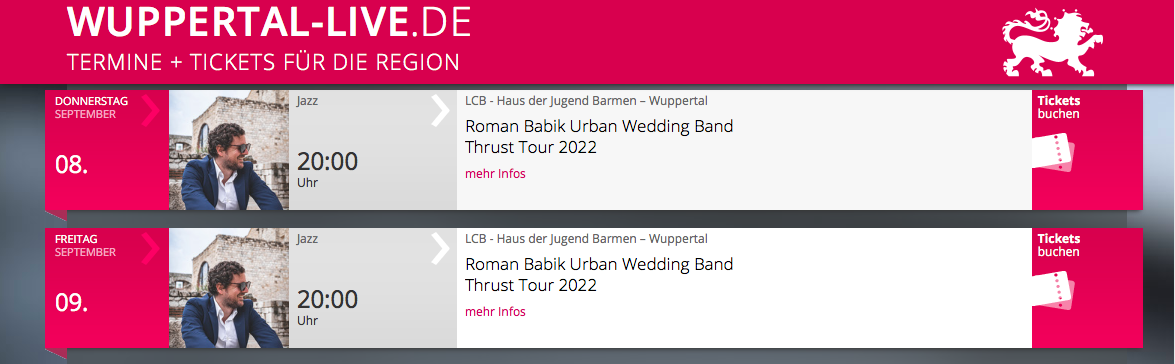
Task: Open Roman Babik photo thumbnail for 09. September
Action: coord(229,288)
